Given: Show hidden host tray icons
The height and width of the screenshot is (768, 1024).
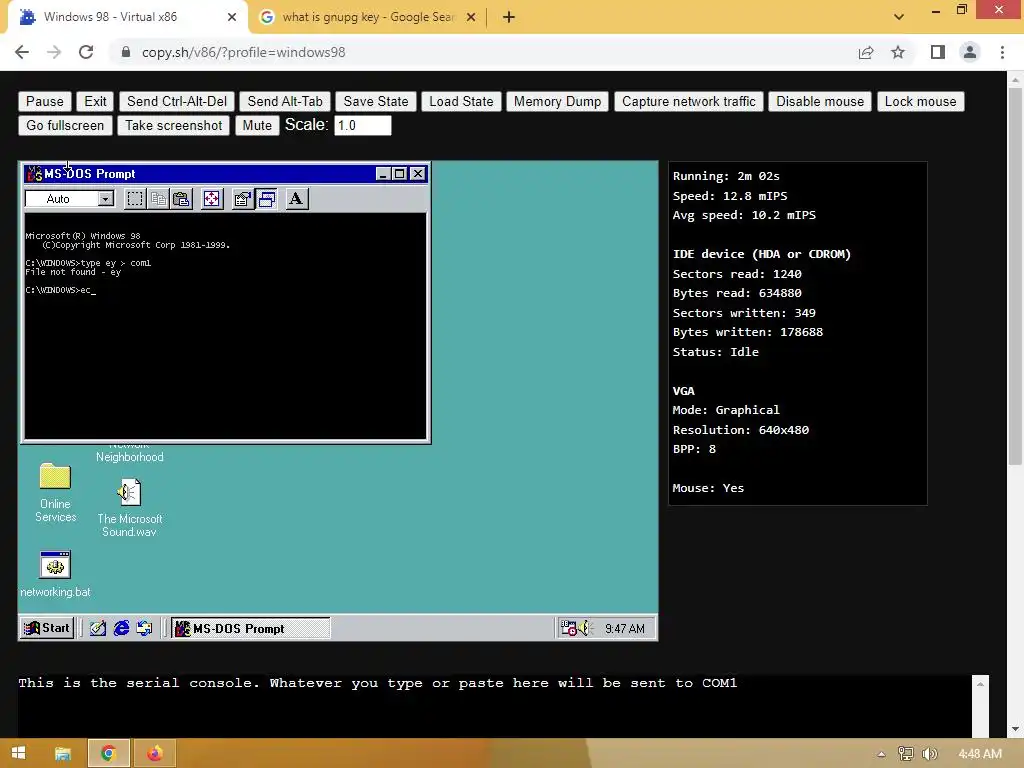Looking at the screenshot, I should (881, 754).
